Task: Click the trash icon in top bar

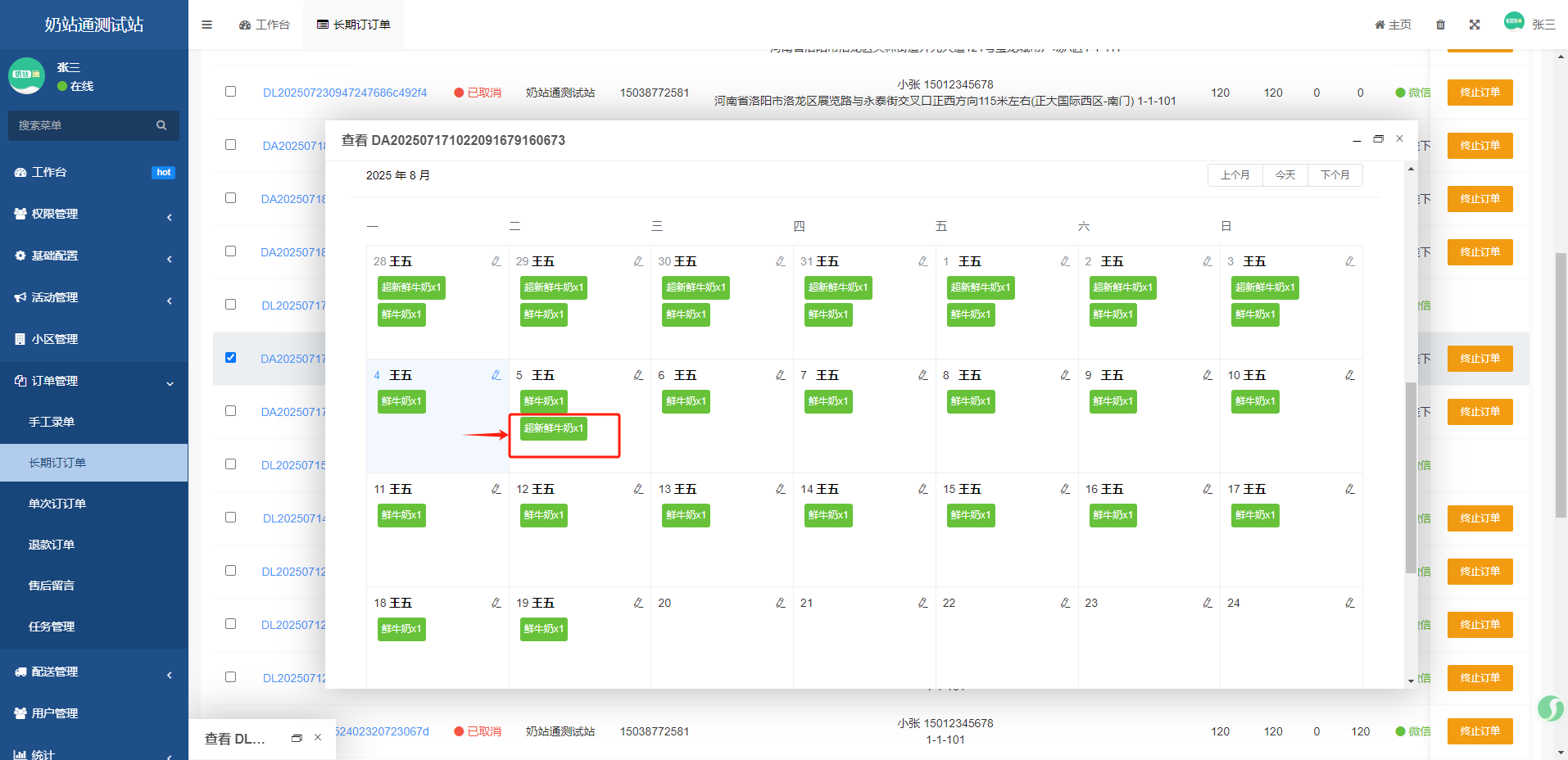Action: [1440, 25]
